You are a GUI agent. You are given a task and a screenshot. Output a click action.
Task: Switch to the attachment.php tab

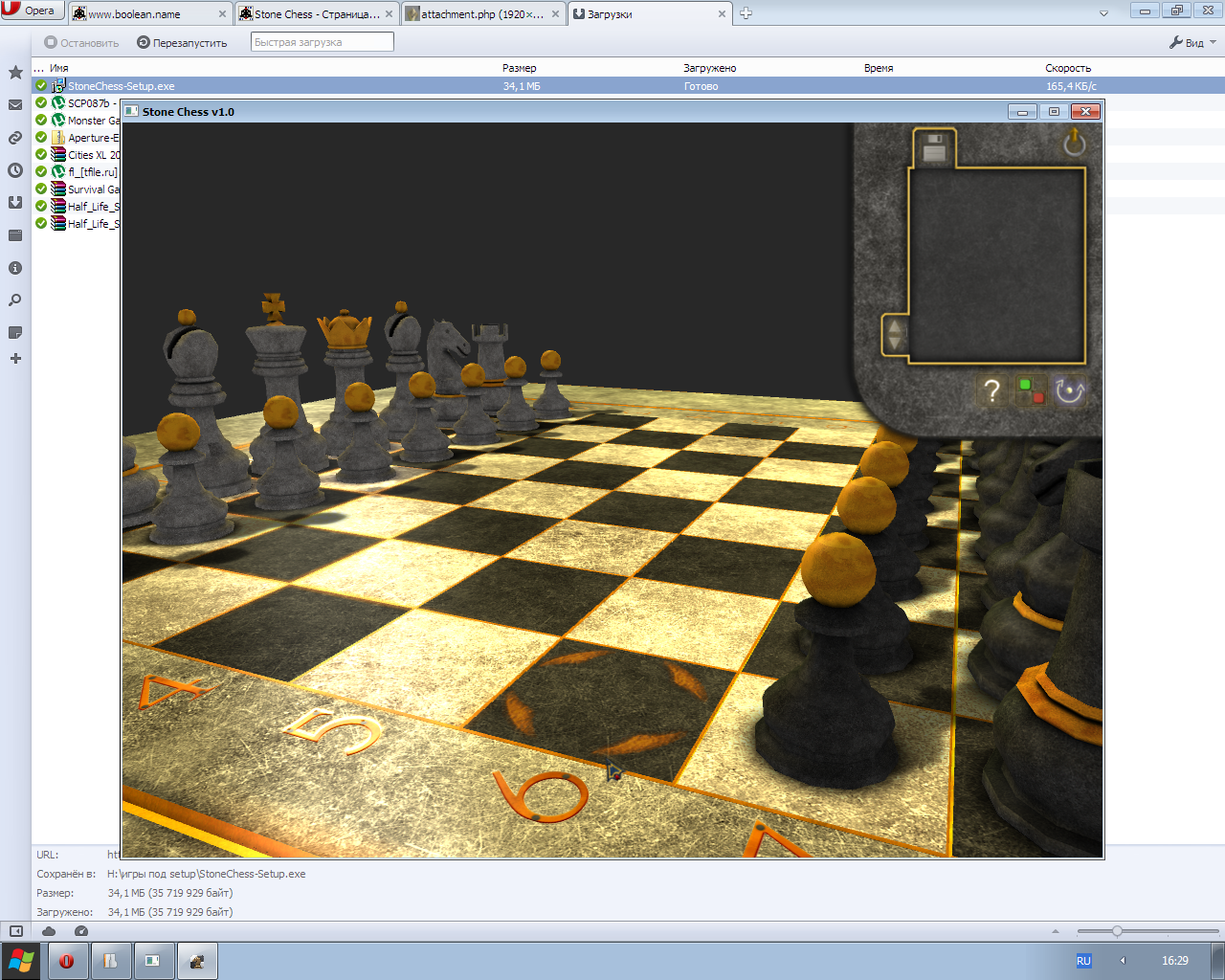(x=480, y=14)
